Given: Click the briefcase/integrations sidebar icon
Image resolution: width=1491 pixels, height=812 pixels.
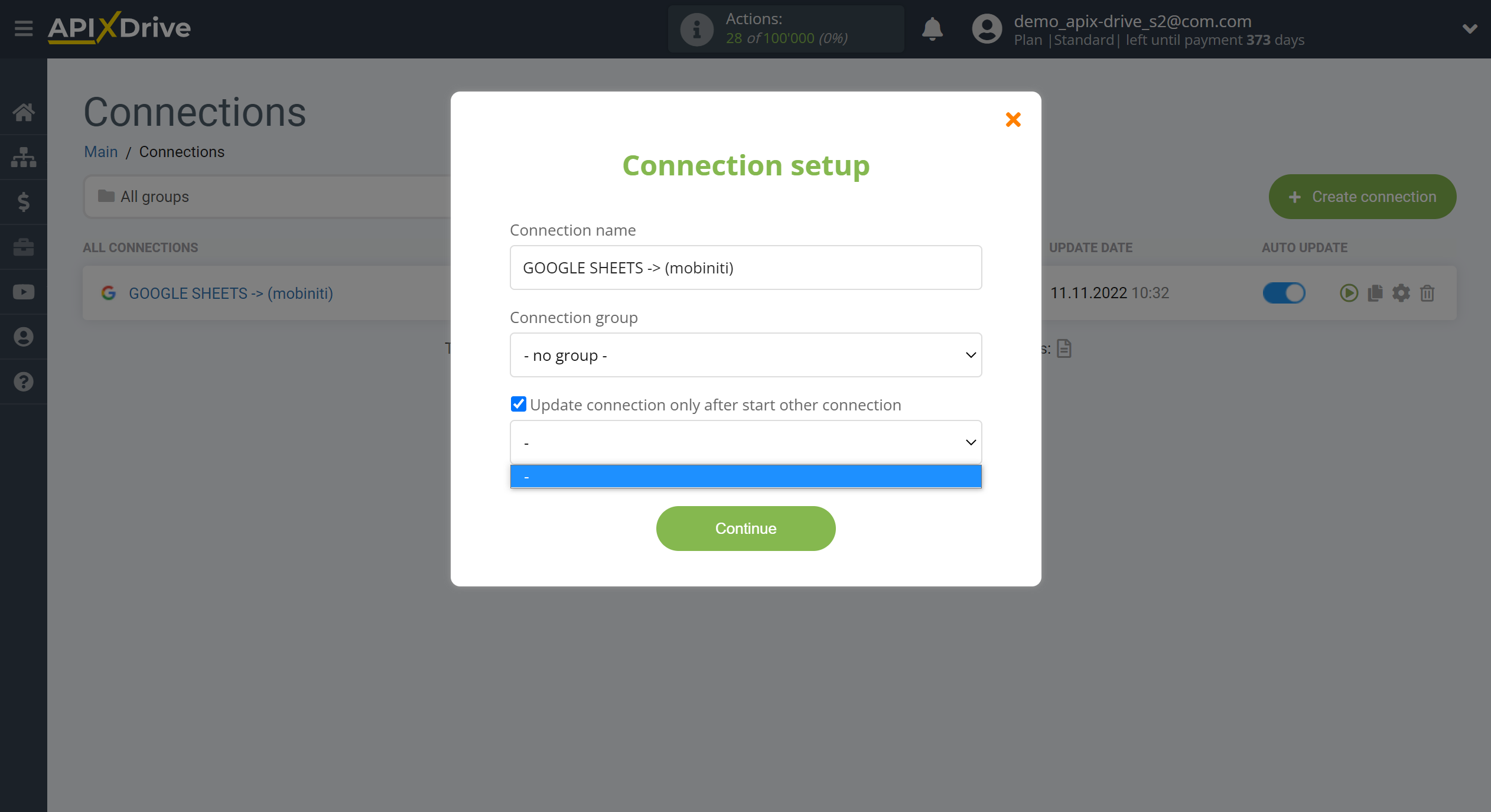Looking at the screenshot, I should pos(24,247).
